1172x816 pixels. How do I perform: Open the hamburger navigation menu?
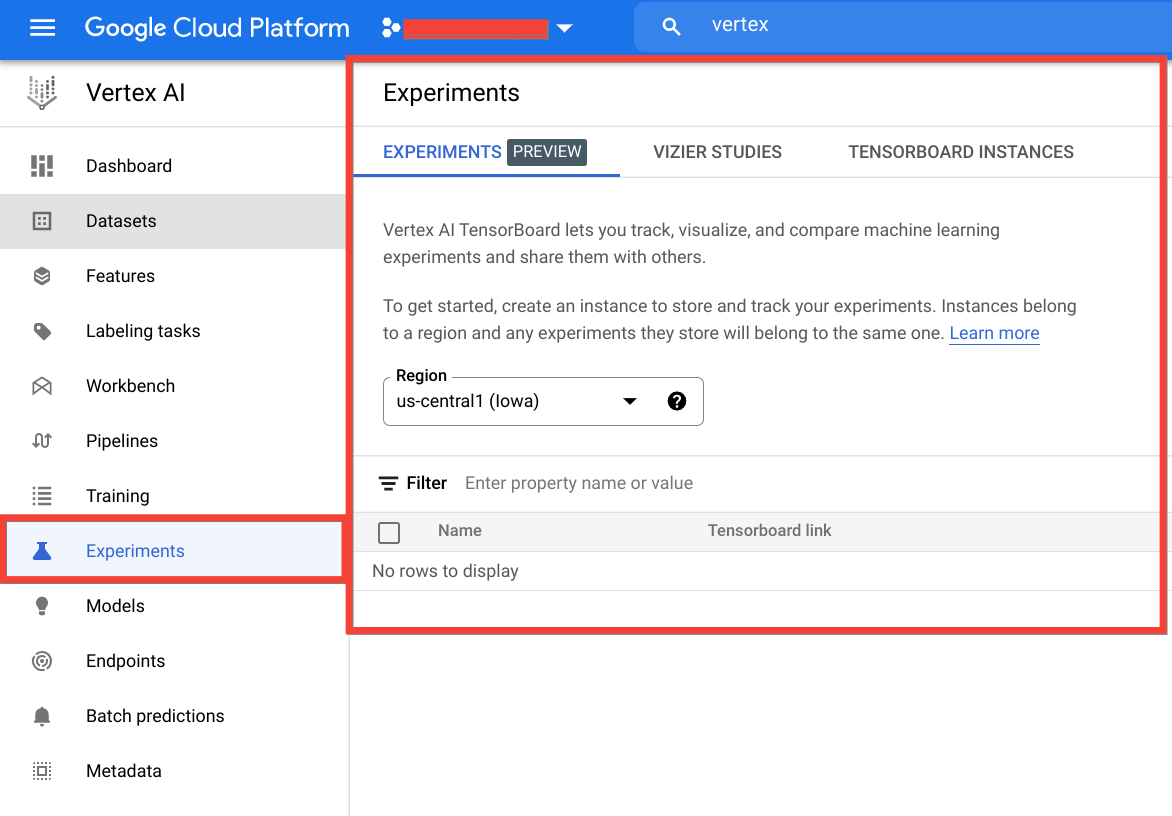pyautogui.click(x=42, y=28)
